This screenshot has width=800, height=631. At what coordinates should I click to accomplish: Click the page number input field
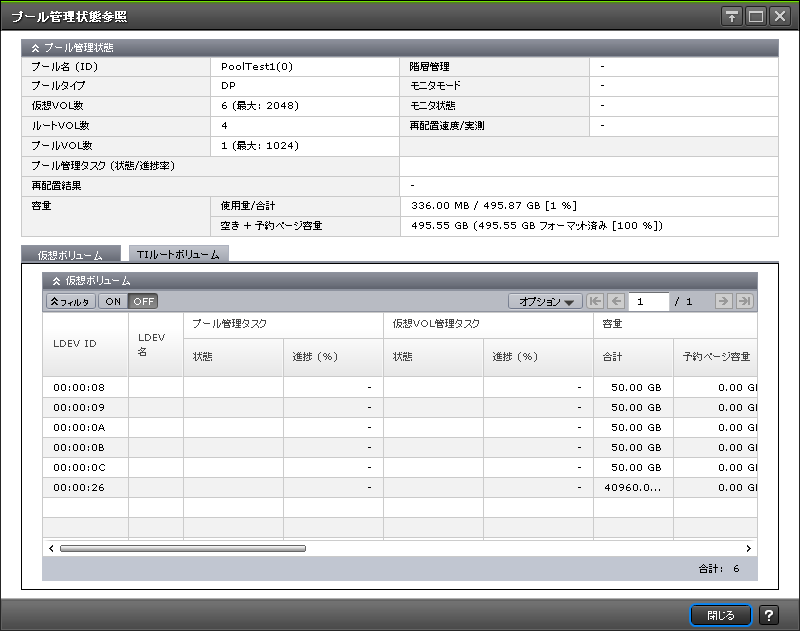pos(649,301)
